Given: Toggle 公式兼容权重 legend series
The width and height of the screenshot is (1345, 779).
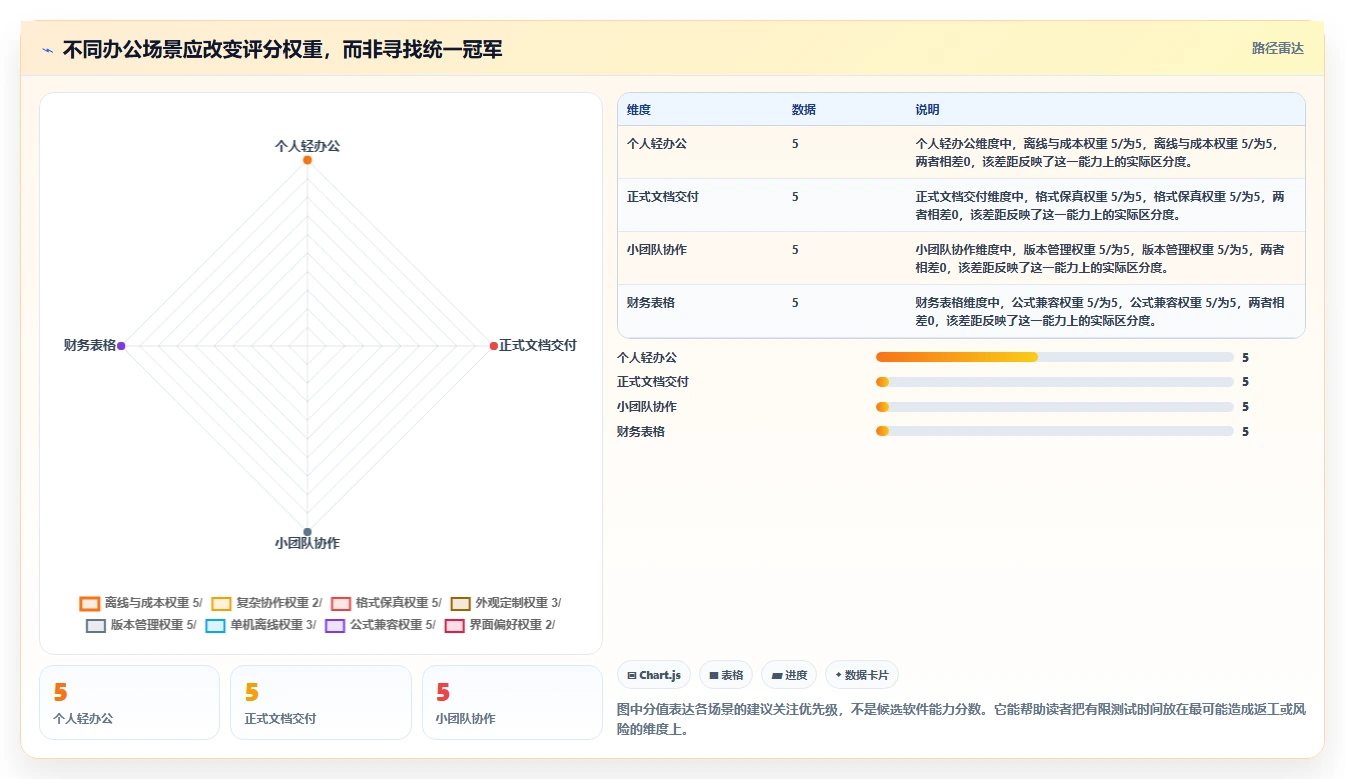Looking at the screenshot, I should pyautogui.click(x=380, y=625).
